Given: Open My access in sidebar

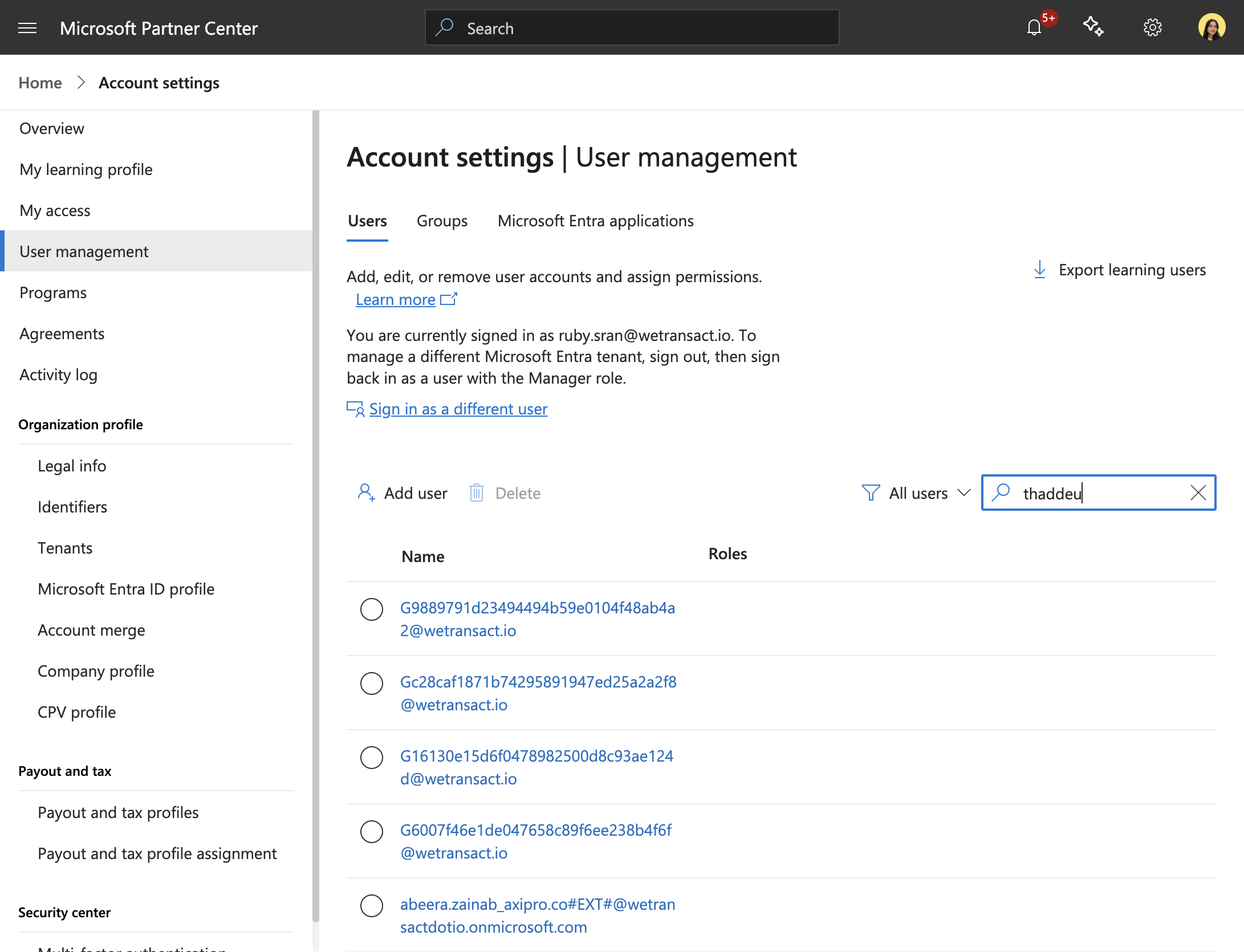Looking at the screenshot, I should [x=55, y=210].
